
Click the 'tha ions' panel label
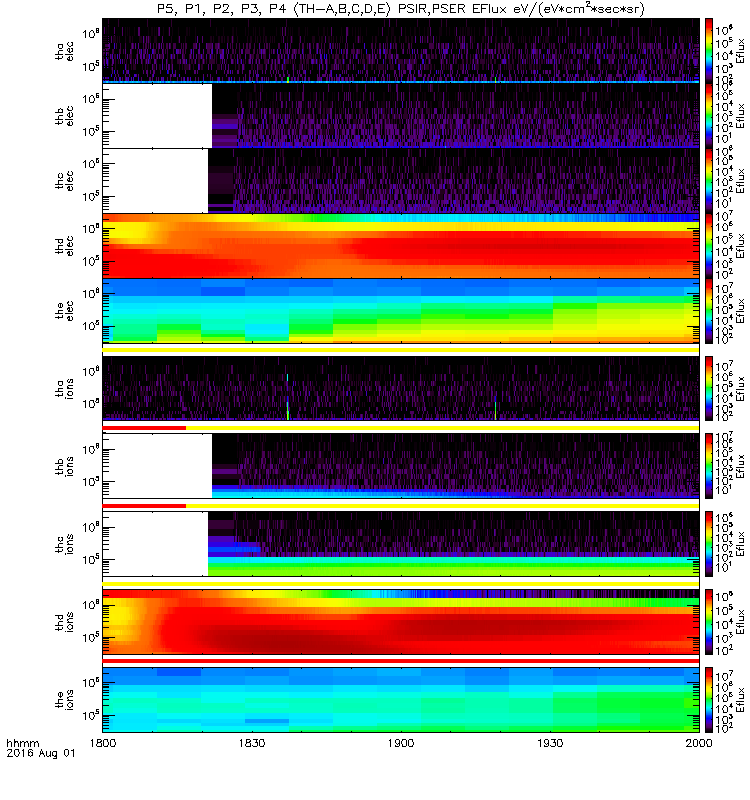coord(65,388)
